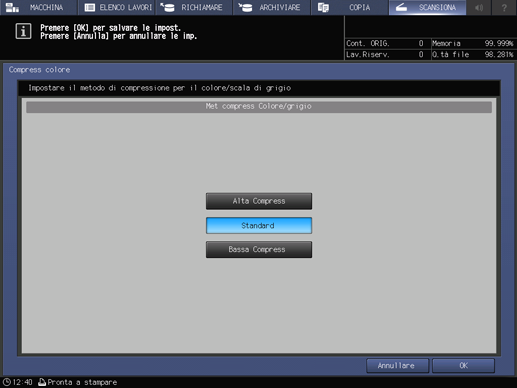The image size is (517, 388).
Task: Choose Alta Compress option
Action: click(x=259, y=201)
